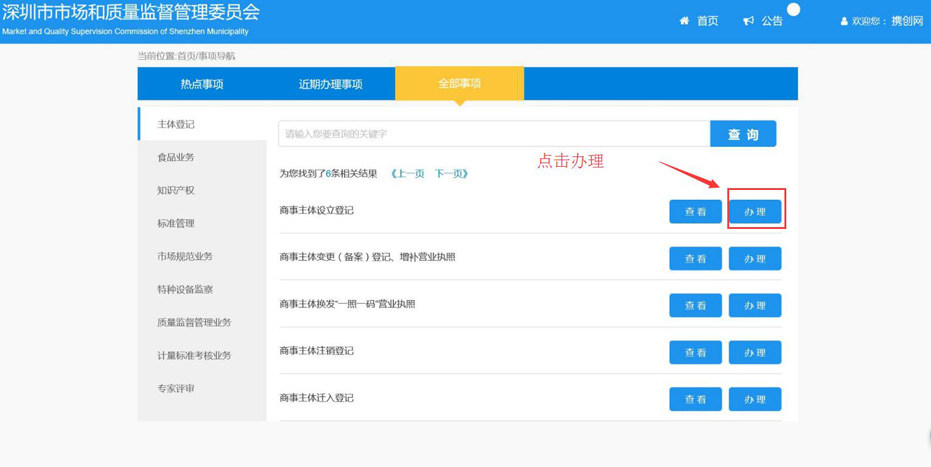Click 查看 for 商事主体变更（备案）登记

[695, 258]
